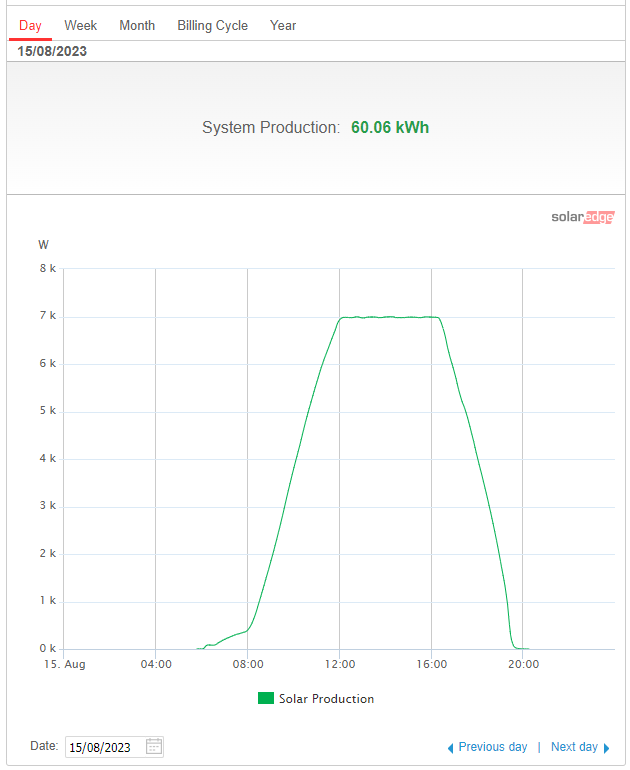Go to Next day
The width and height of the screenshot is (630, 770).
click(574, 747)
